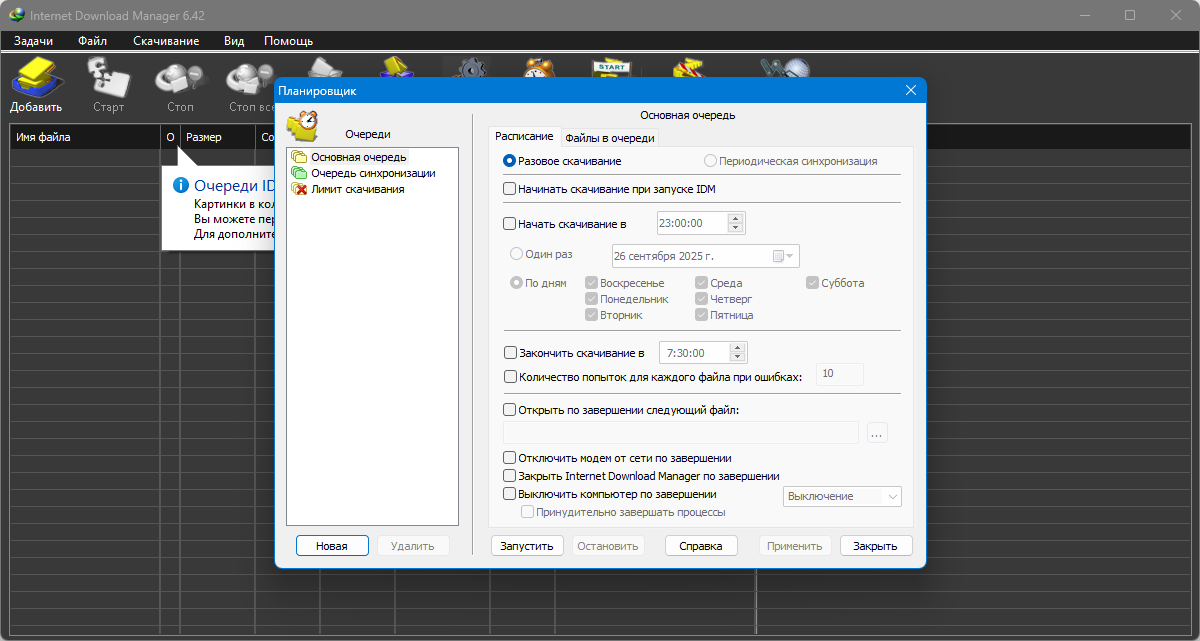1200x641 pixels.
Task: Check Закрыть Internet Download Manager по завершении
Action: tap(510, 476)
